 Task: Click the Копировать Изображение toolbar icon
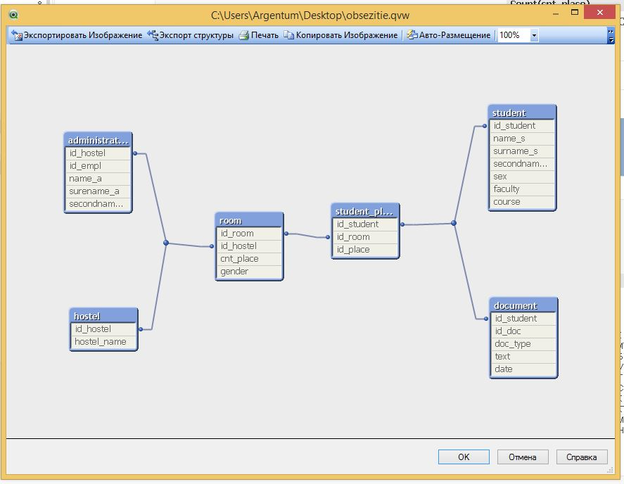pyautogui.click(x=288, y=35)
